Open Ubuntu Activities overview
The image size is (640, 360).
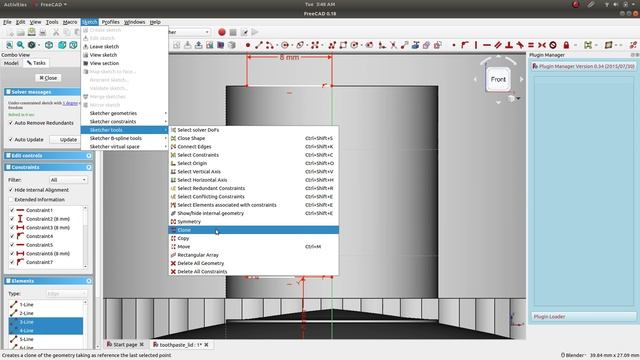click(x=16, y=4)
